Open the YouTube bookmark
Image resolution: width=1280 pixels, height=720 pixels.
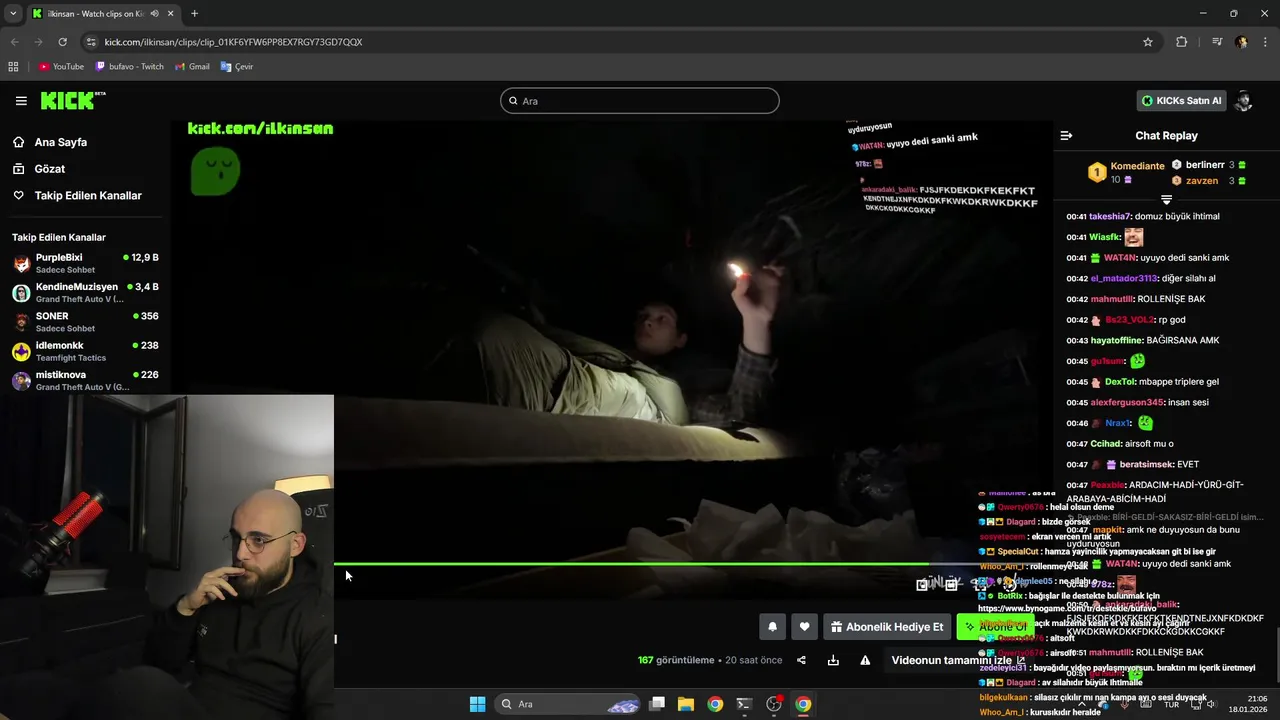click(61, 67)
